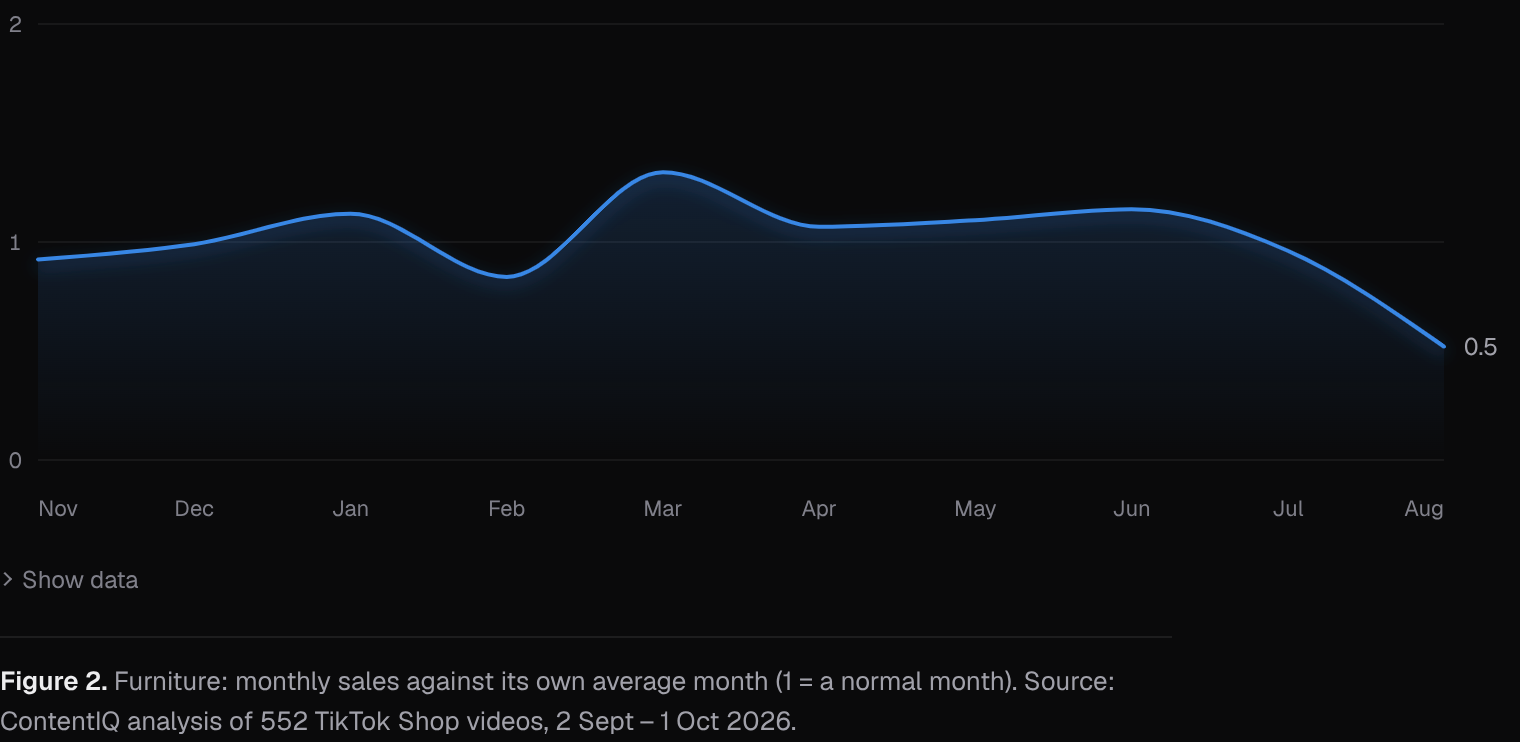Click the Jan month label
1520x742 pixels.
point(350,509)
